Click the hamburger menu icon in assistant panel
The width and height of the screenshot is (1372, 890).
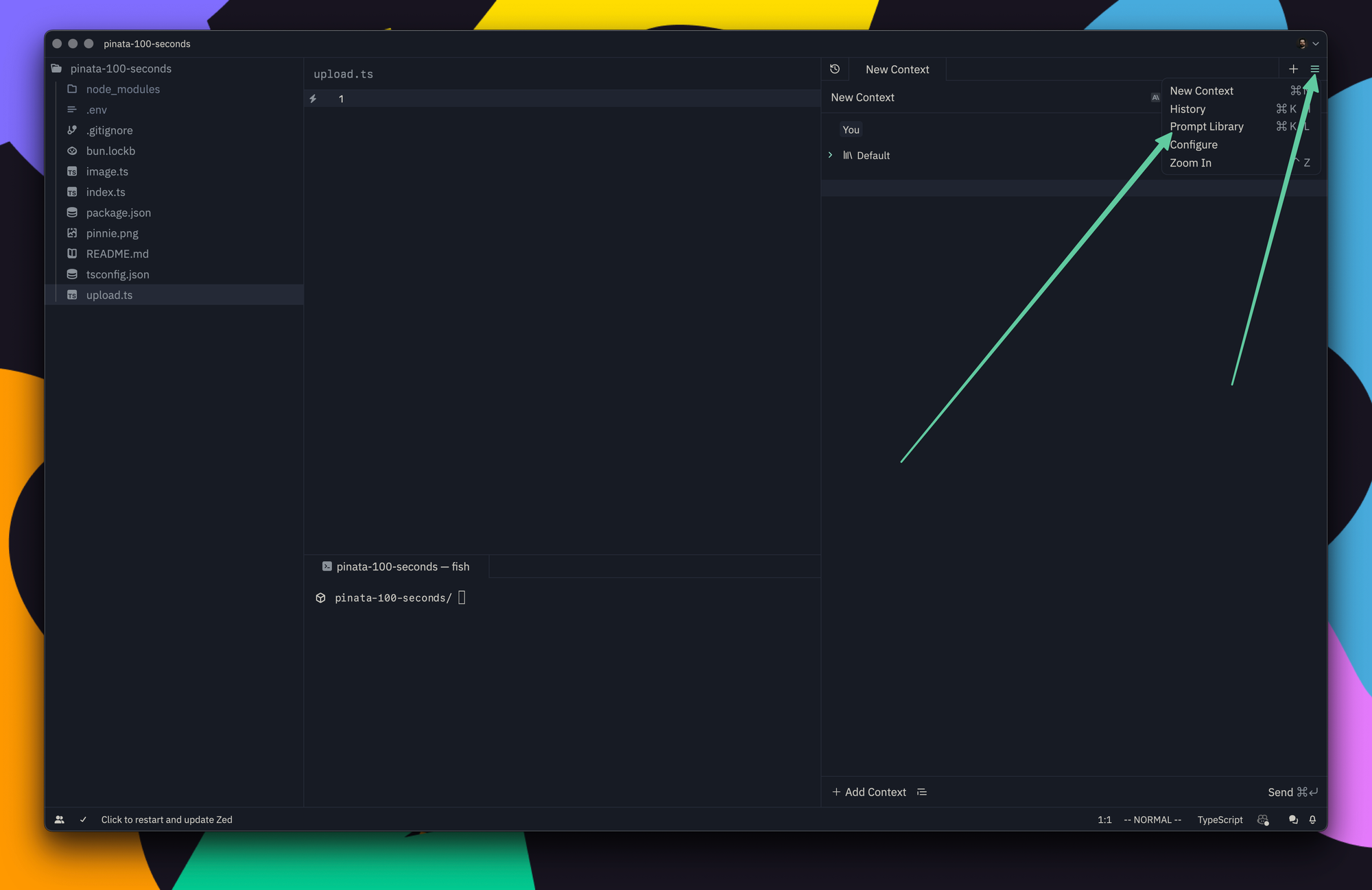pos(1314,69)
